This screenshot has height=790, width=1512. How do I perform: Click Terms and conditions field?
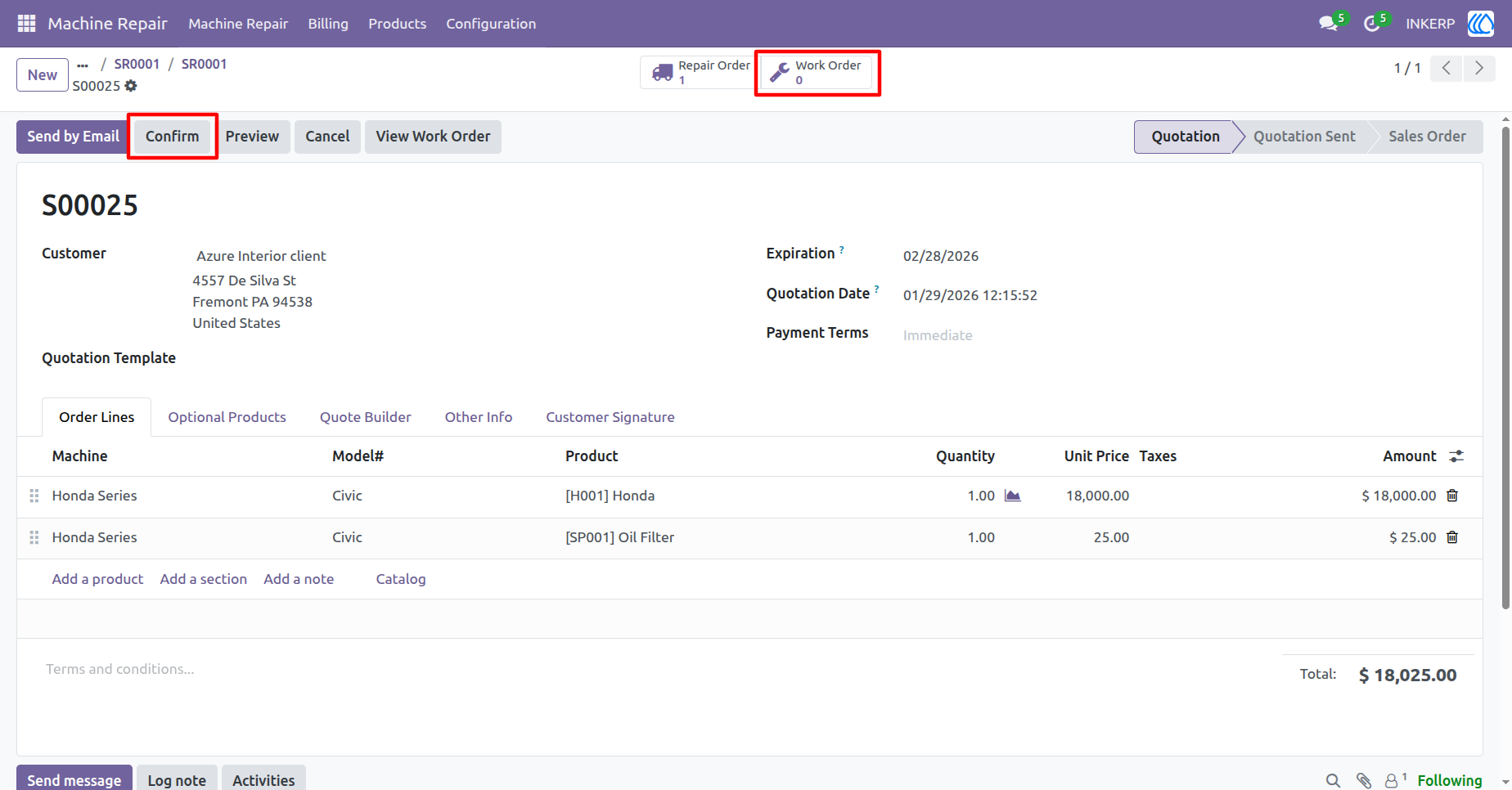pos(119,669)
